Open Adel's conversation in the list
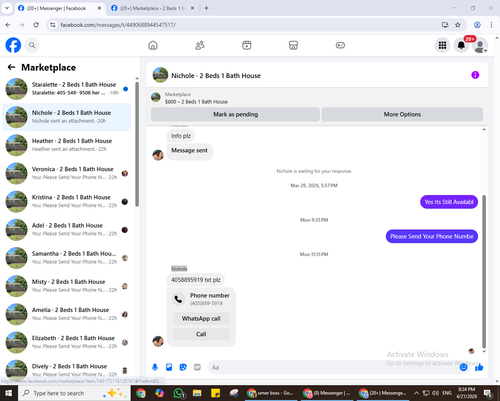500x401 pixels. [x=67, y=229]
